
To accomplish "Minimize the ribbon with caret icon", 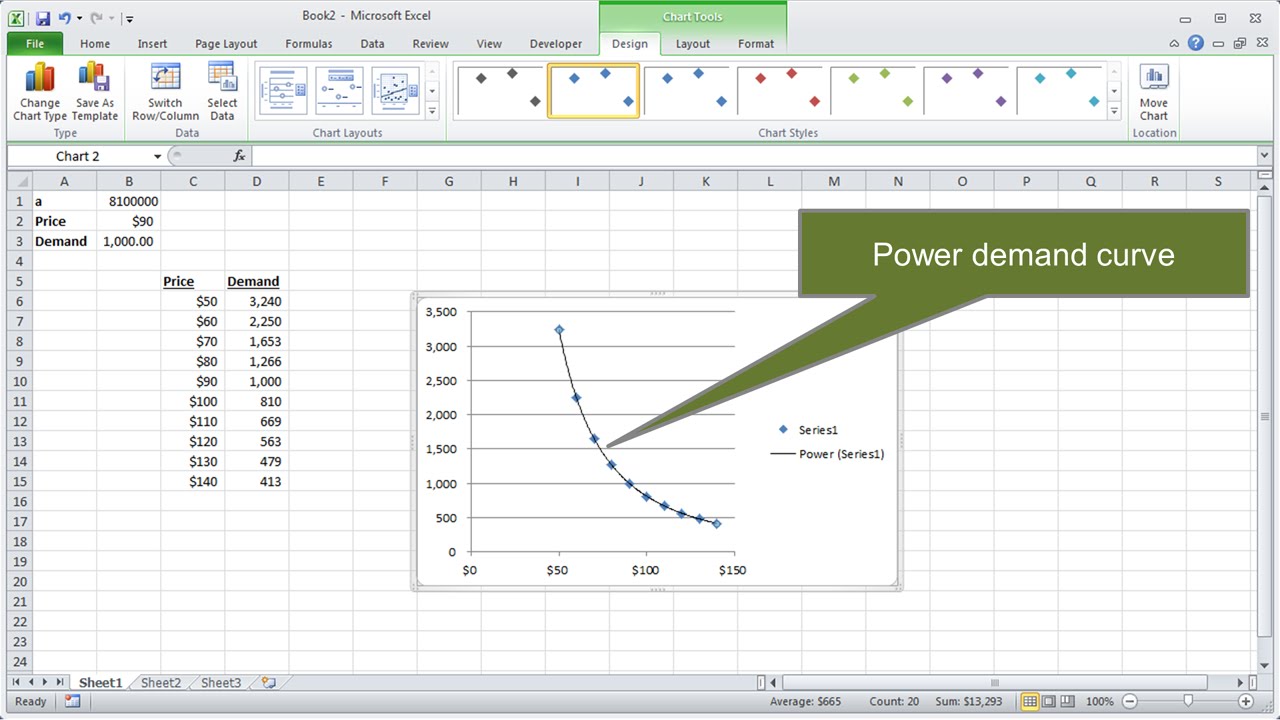I will [x=1175, y=44].
